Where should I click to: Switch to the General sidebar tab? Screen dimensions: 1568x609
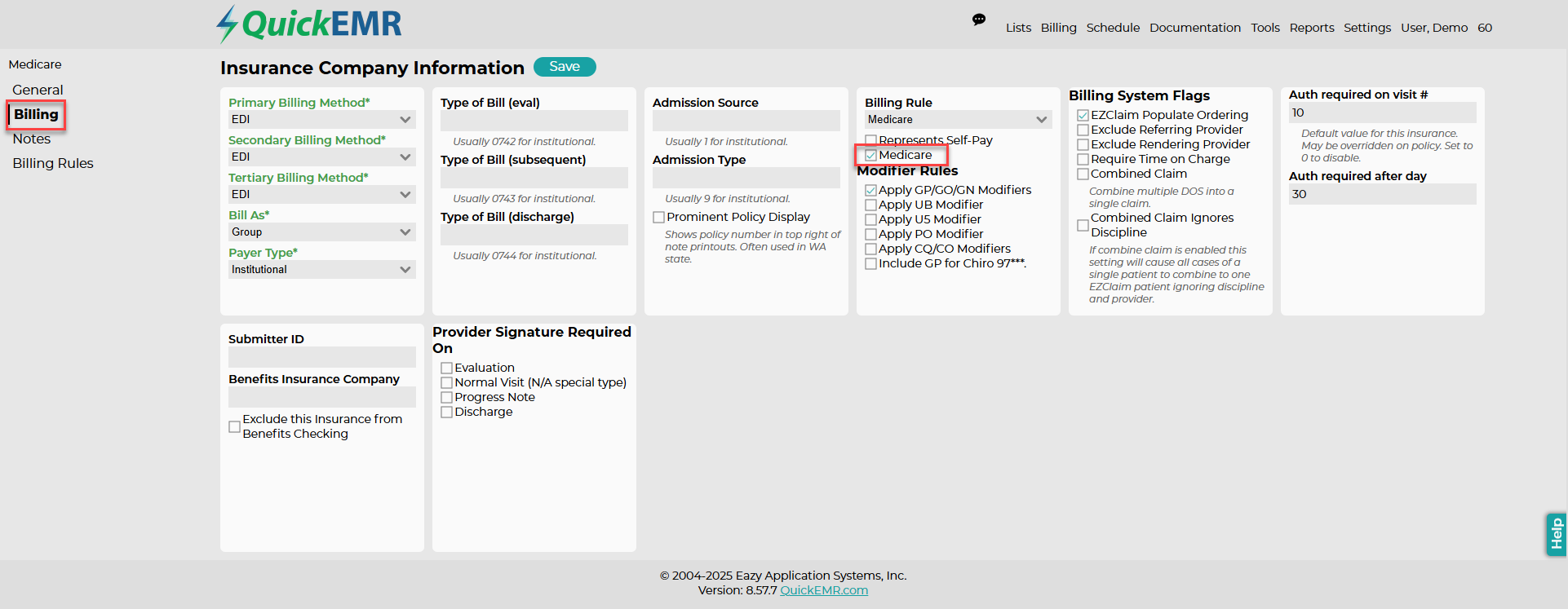[x=38, y=90]
